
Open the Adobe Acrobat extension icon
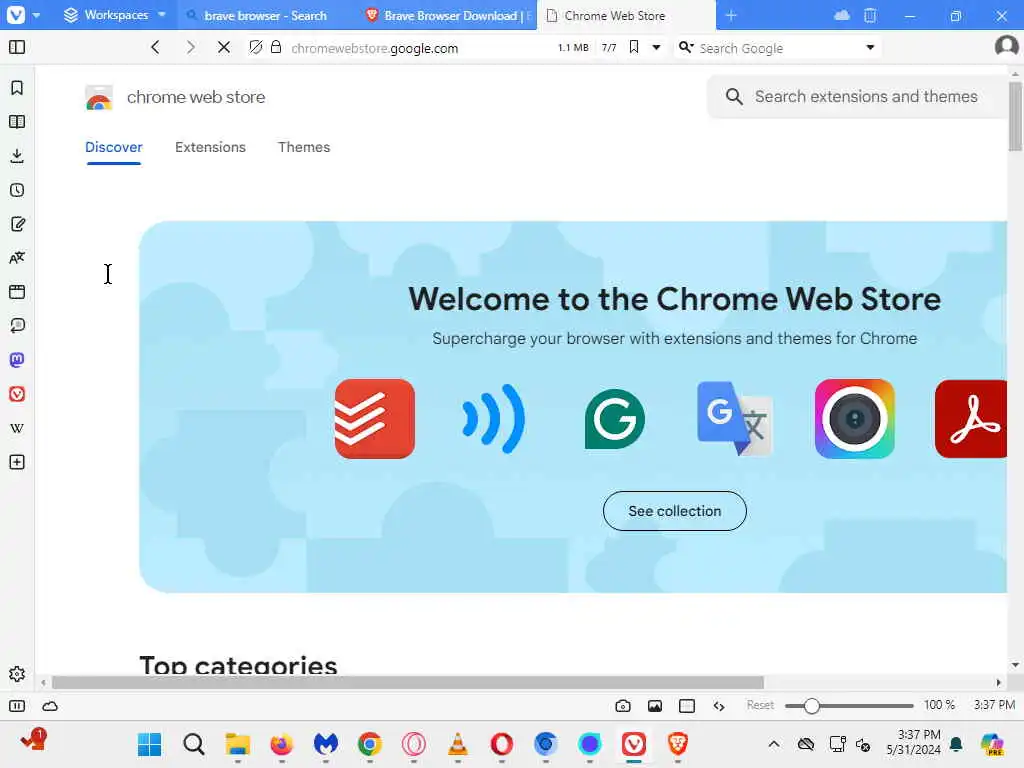(971, 419)
